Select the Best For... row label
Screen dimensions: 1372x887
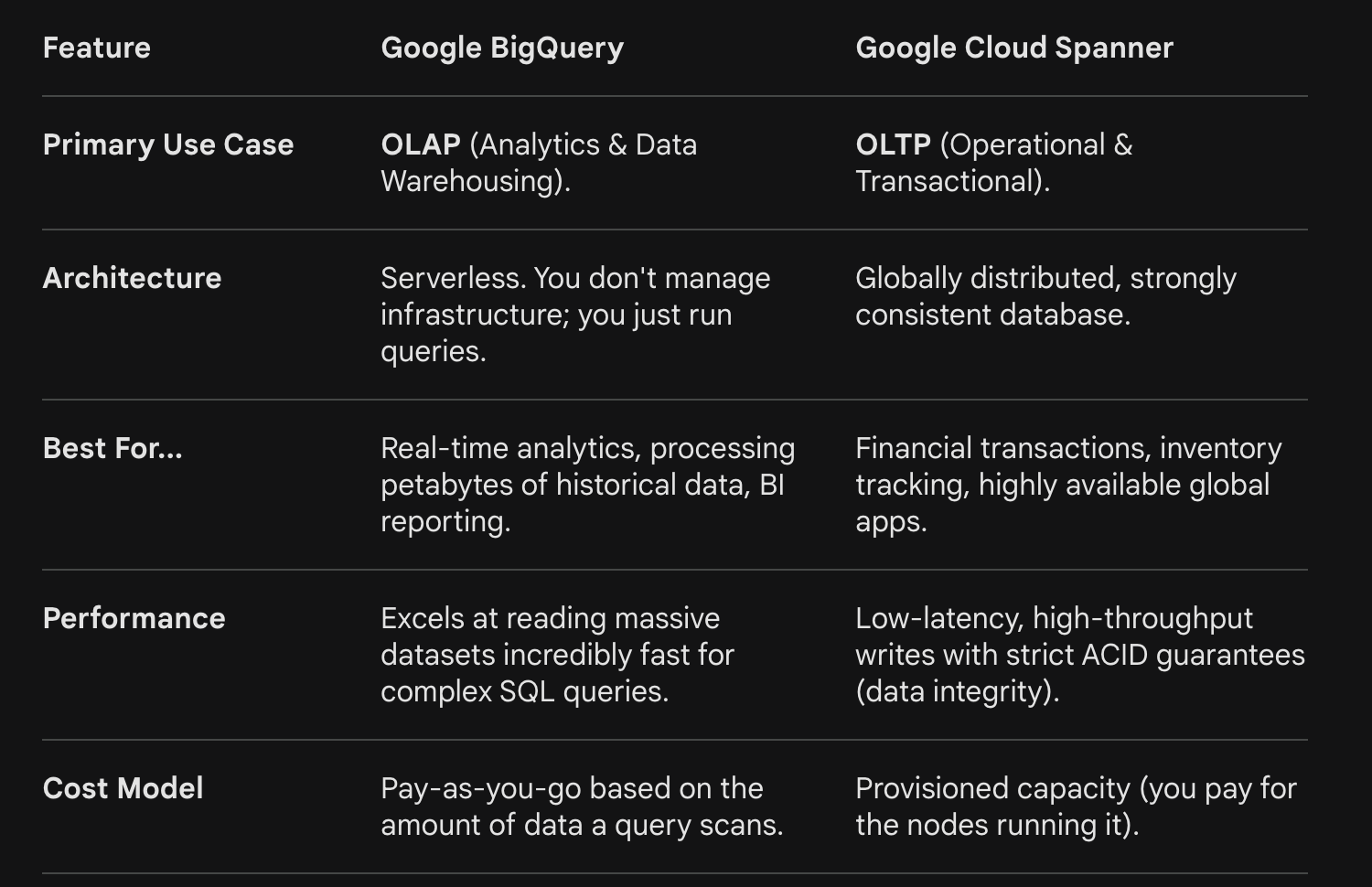pyautogui.click(x=113, y=448)
